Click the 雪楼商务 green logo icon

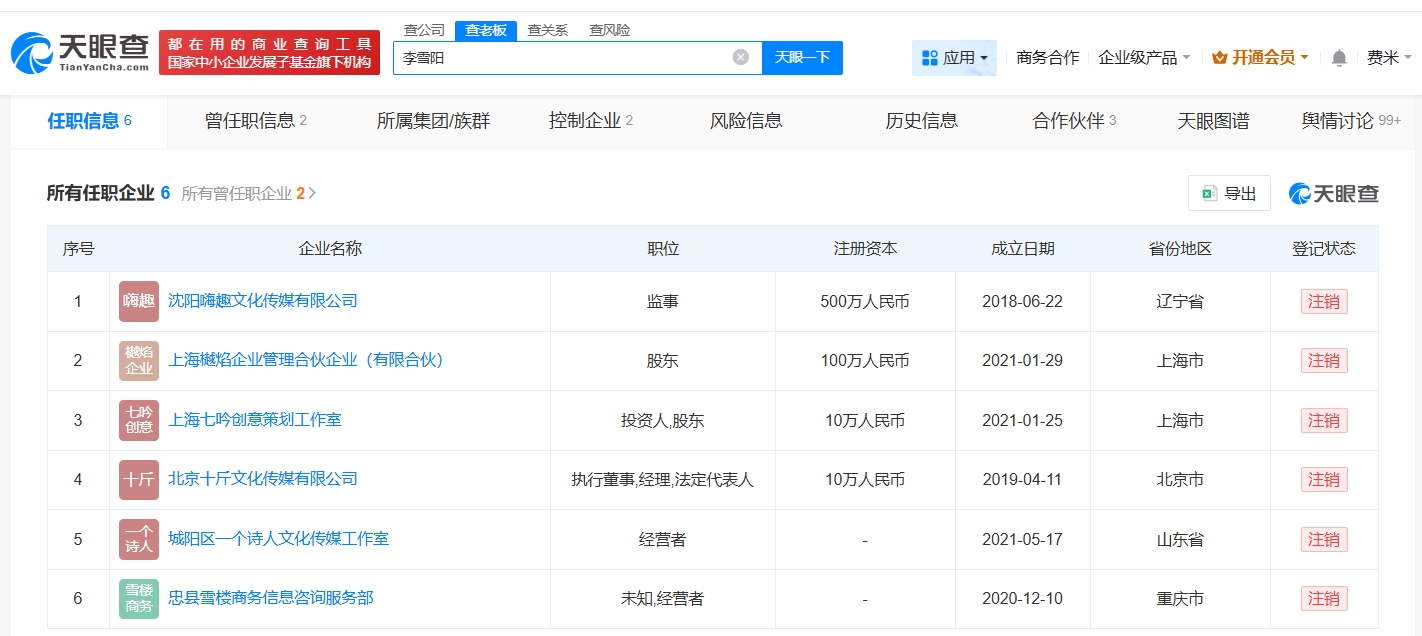[x=138, y=598]
